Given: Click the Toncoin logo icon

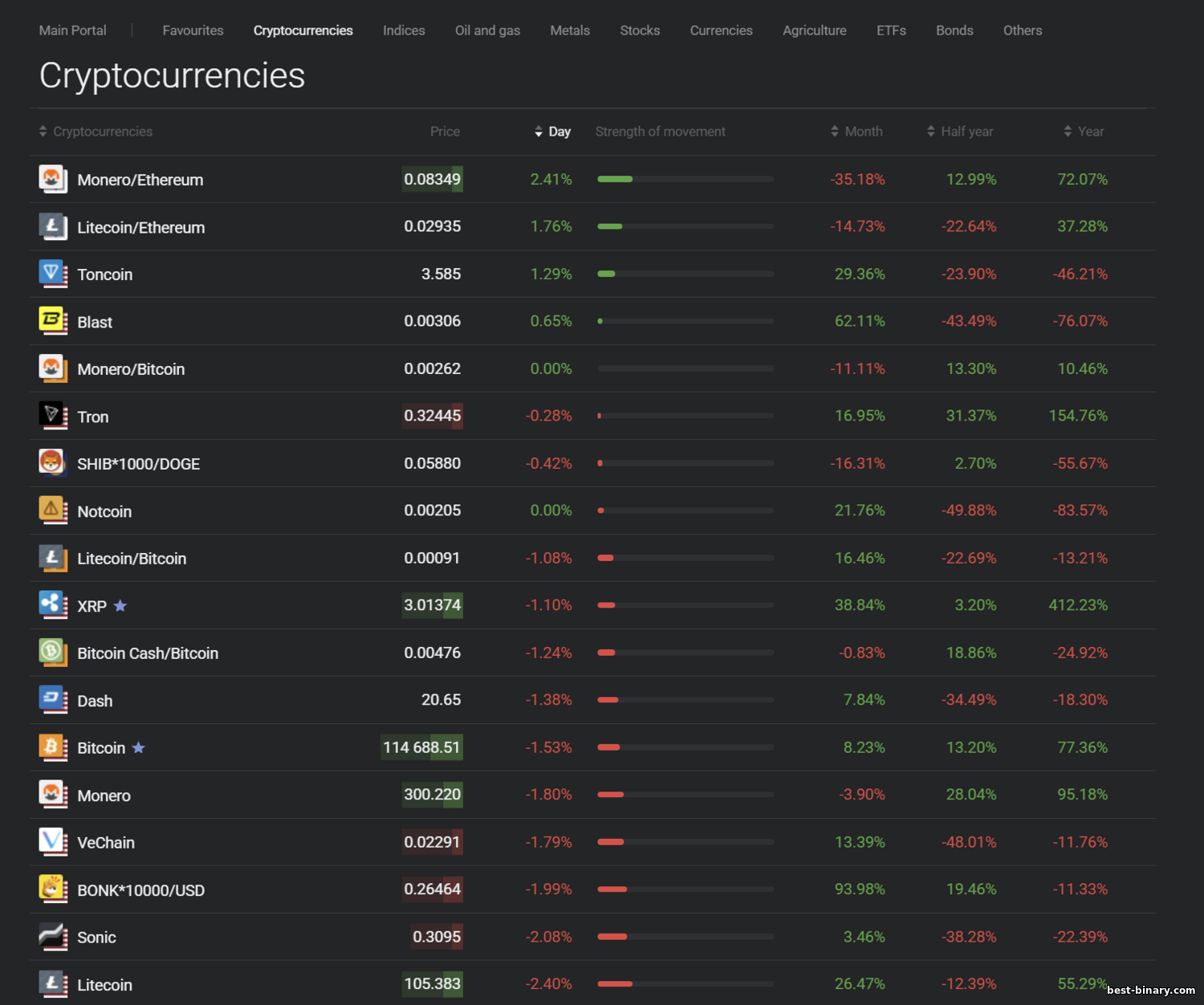Looking at the screenshot, I should 52,274.
